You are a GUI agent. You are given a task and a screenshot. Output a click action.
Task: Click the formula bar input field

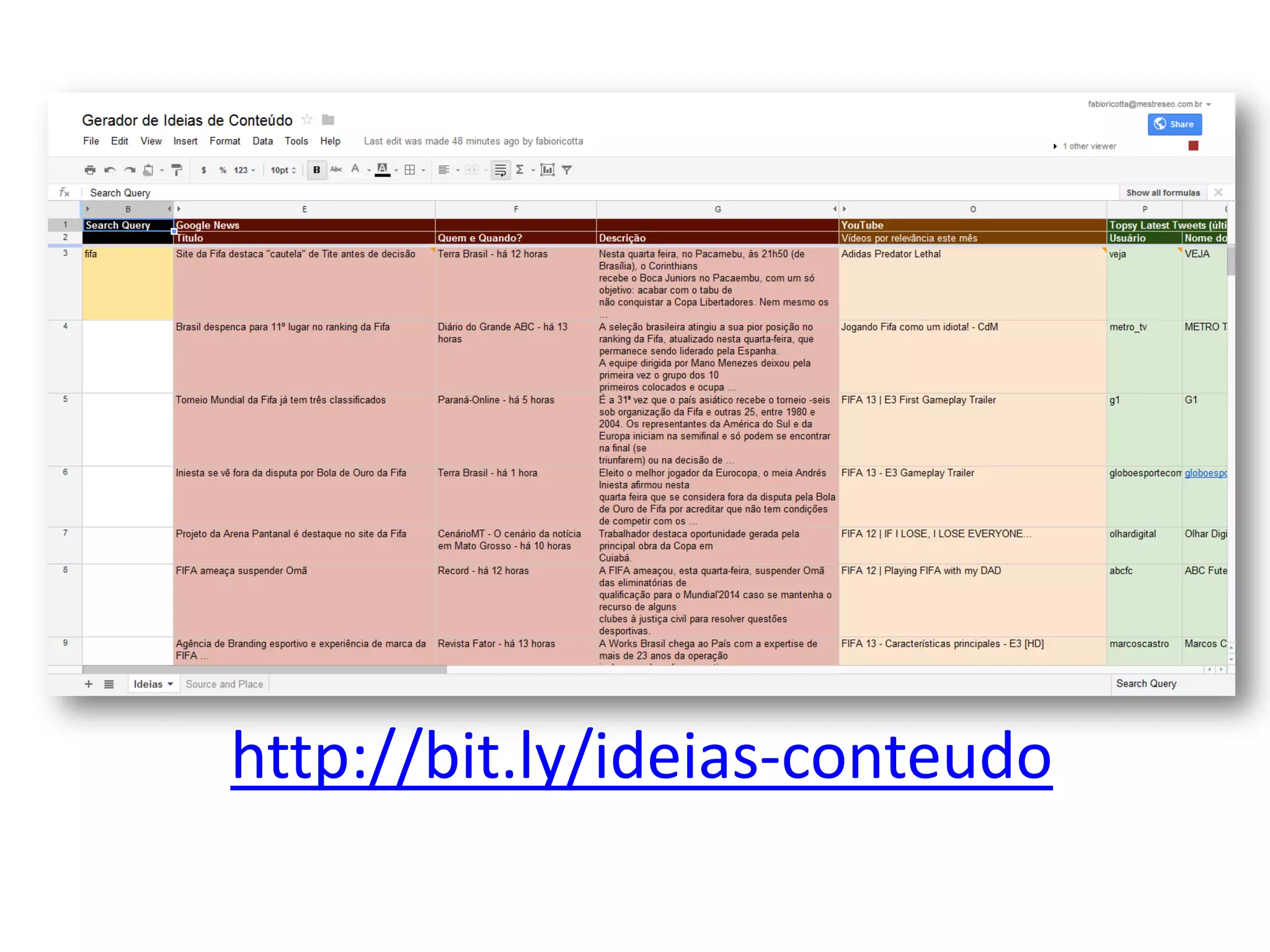(x=602, y=193)
